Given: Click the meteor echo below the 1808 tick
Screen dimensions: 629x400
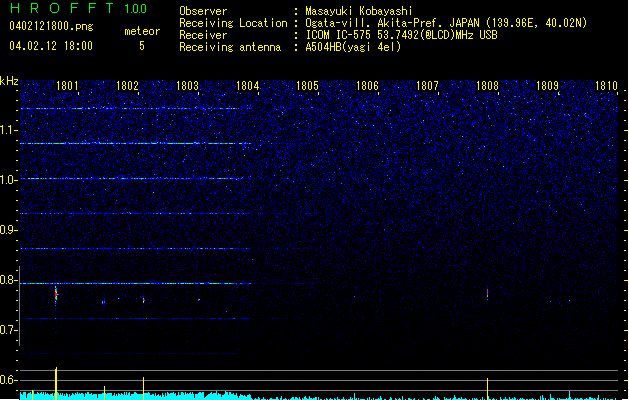Looking at the screenshot, I should [x=487, y=293].
